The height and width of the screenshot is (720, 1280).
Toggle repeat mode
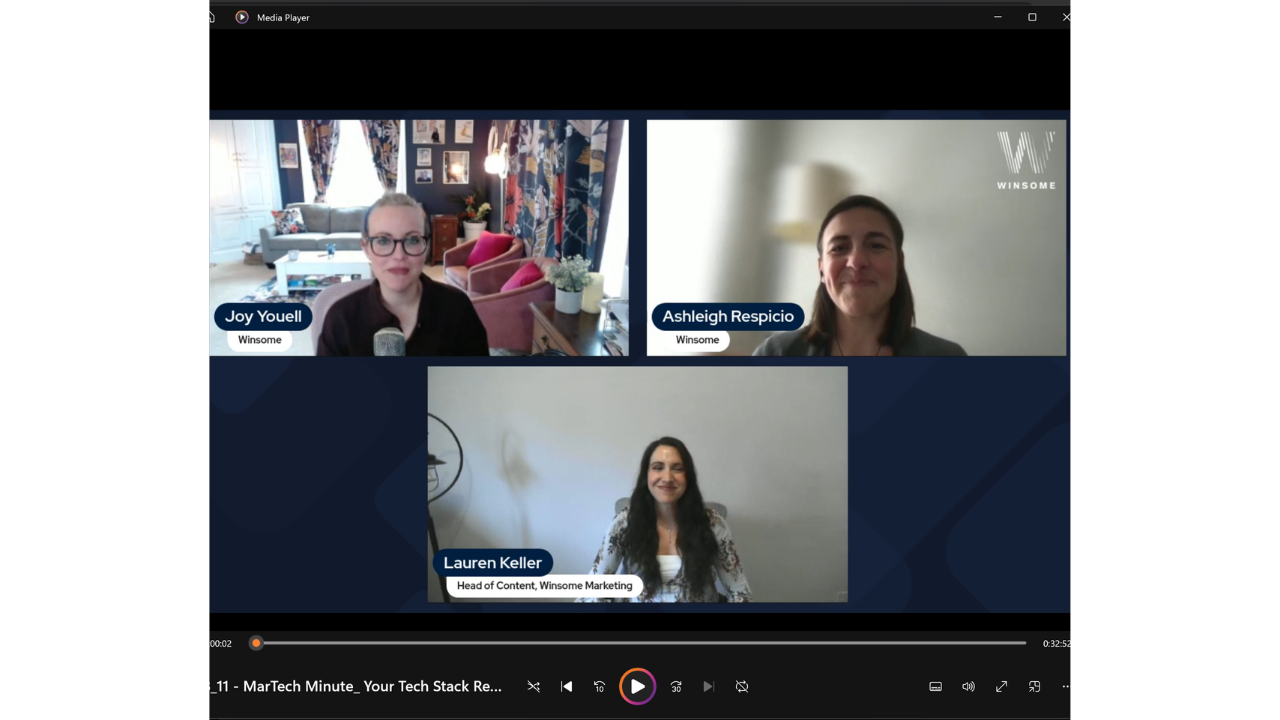coord(742,687)
